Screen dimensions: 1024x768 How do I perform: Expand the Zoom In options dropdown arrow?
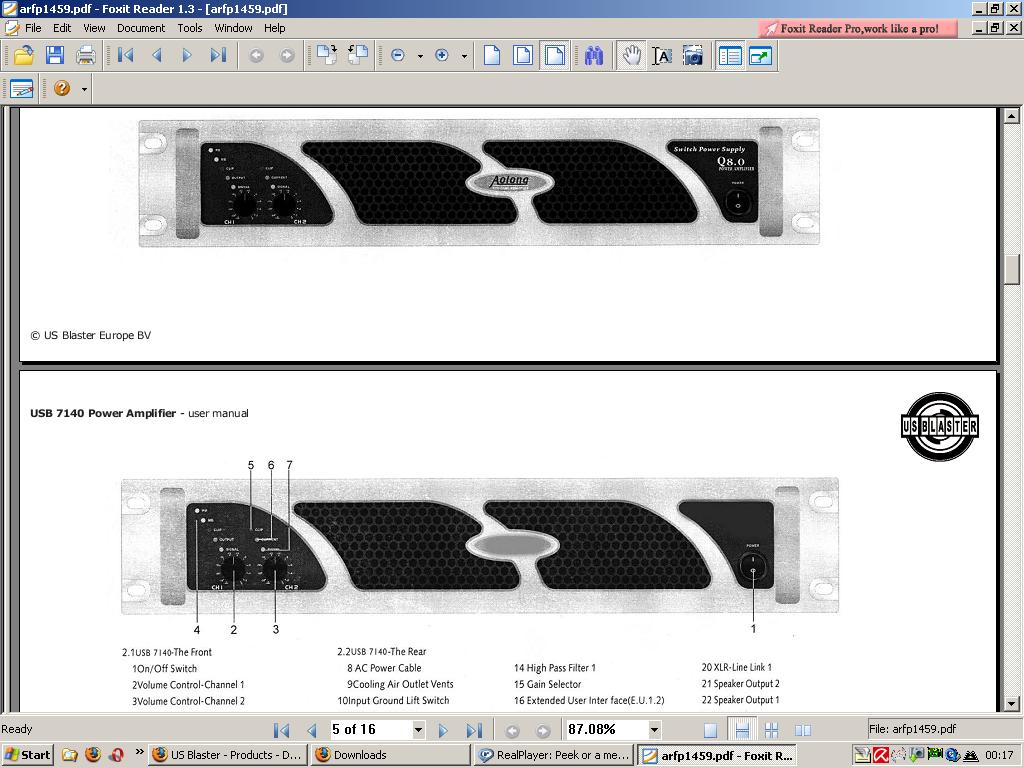coord(464,56)
